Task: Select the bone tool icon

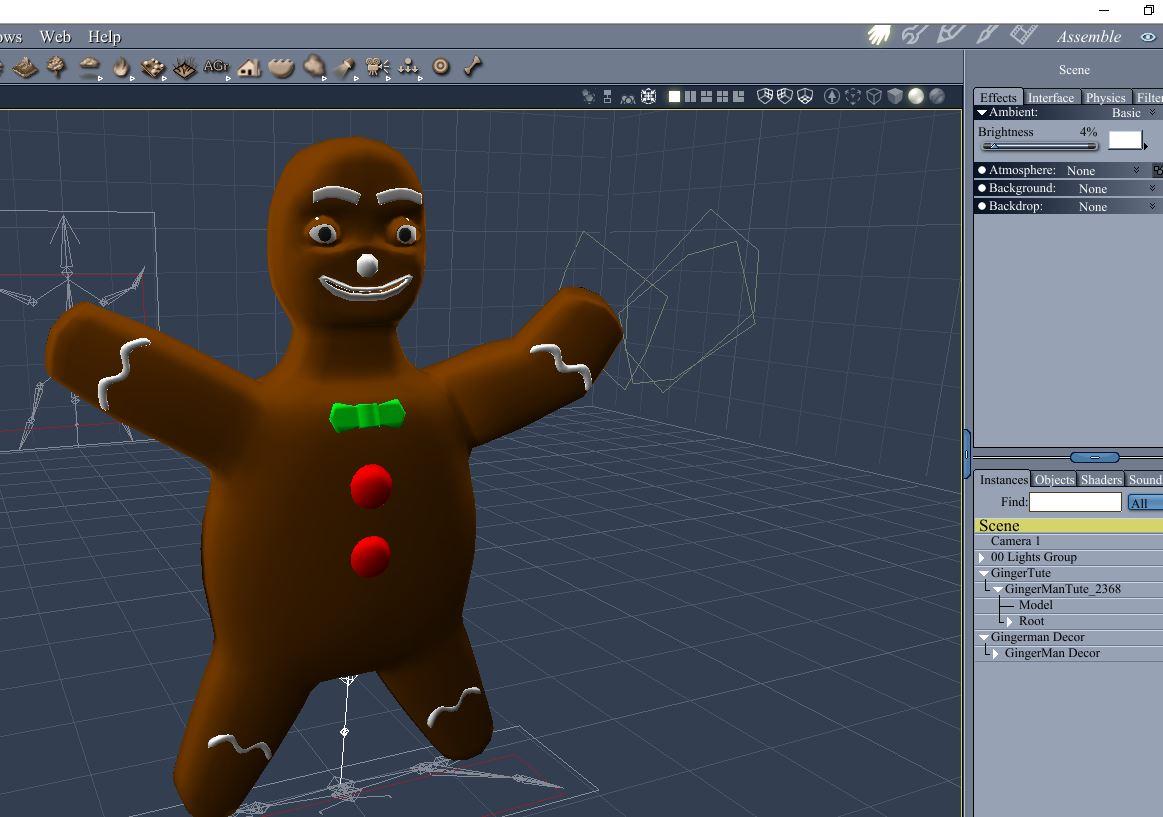Action: (472, 67)
